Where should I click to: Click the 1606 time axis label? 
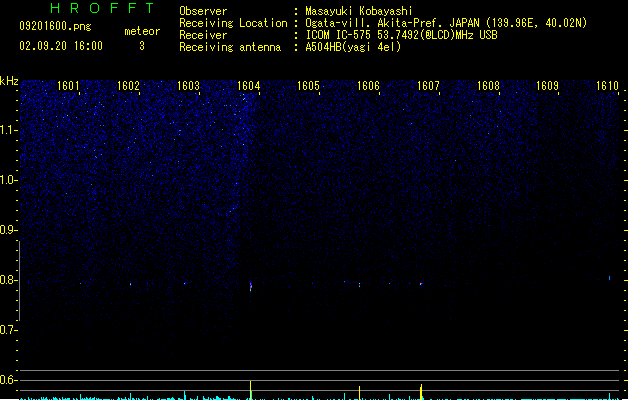tap(368, 85)
